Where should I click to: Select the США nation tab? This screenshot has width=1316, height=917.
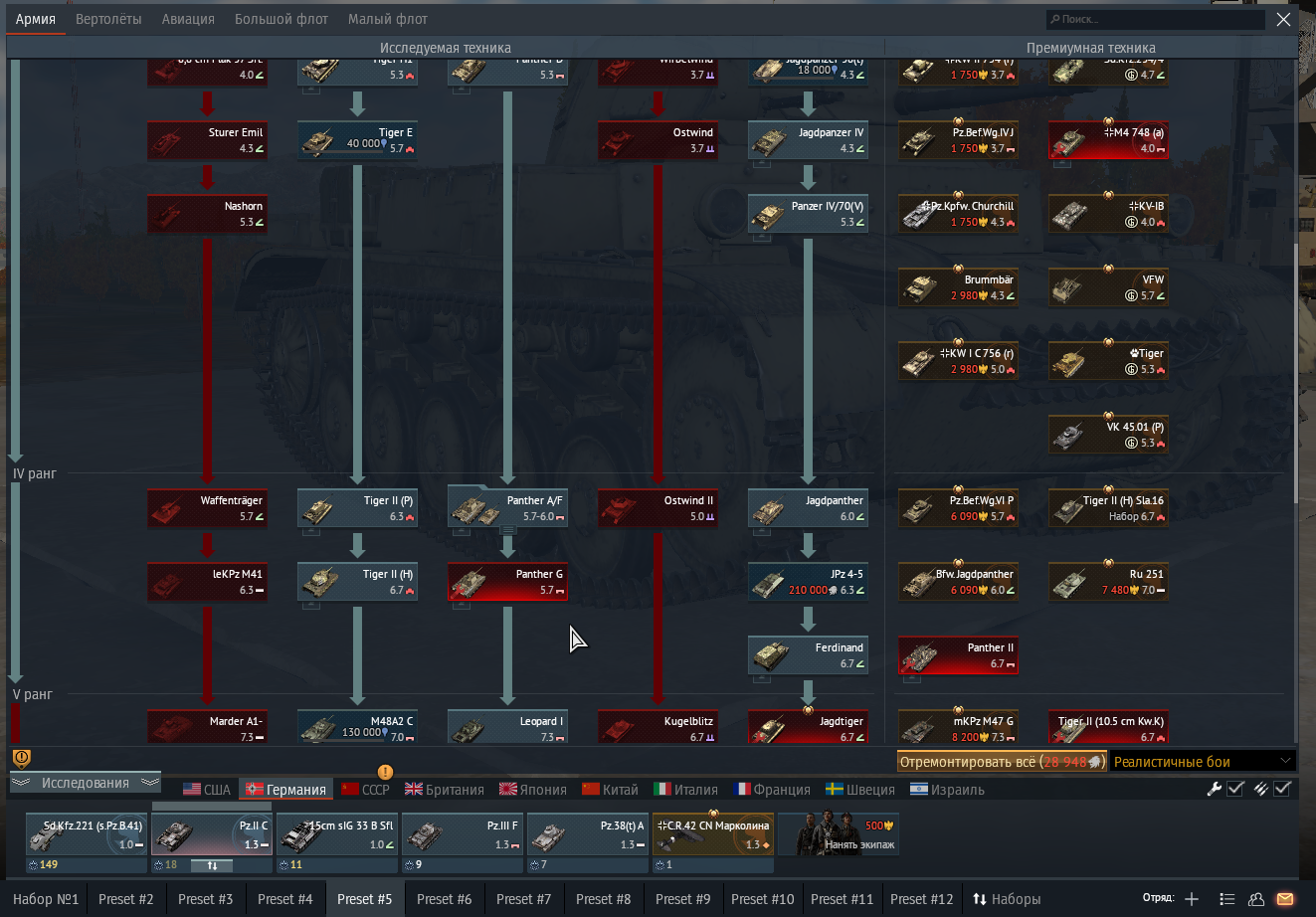pos(207,790)
